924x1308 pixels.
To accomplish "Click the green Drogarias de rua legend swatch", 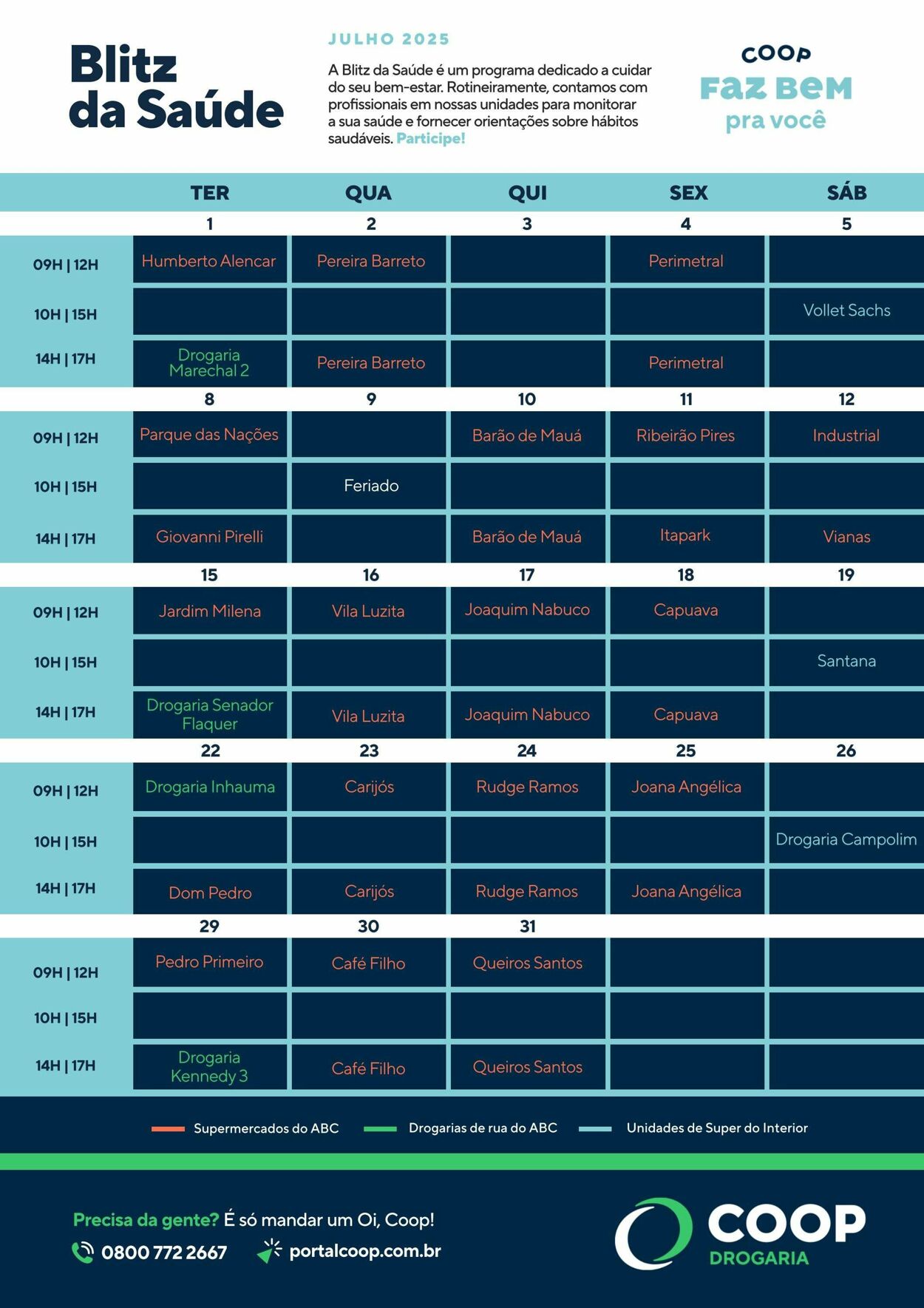I will tap(381, 1128).
